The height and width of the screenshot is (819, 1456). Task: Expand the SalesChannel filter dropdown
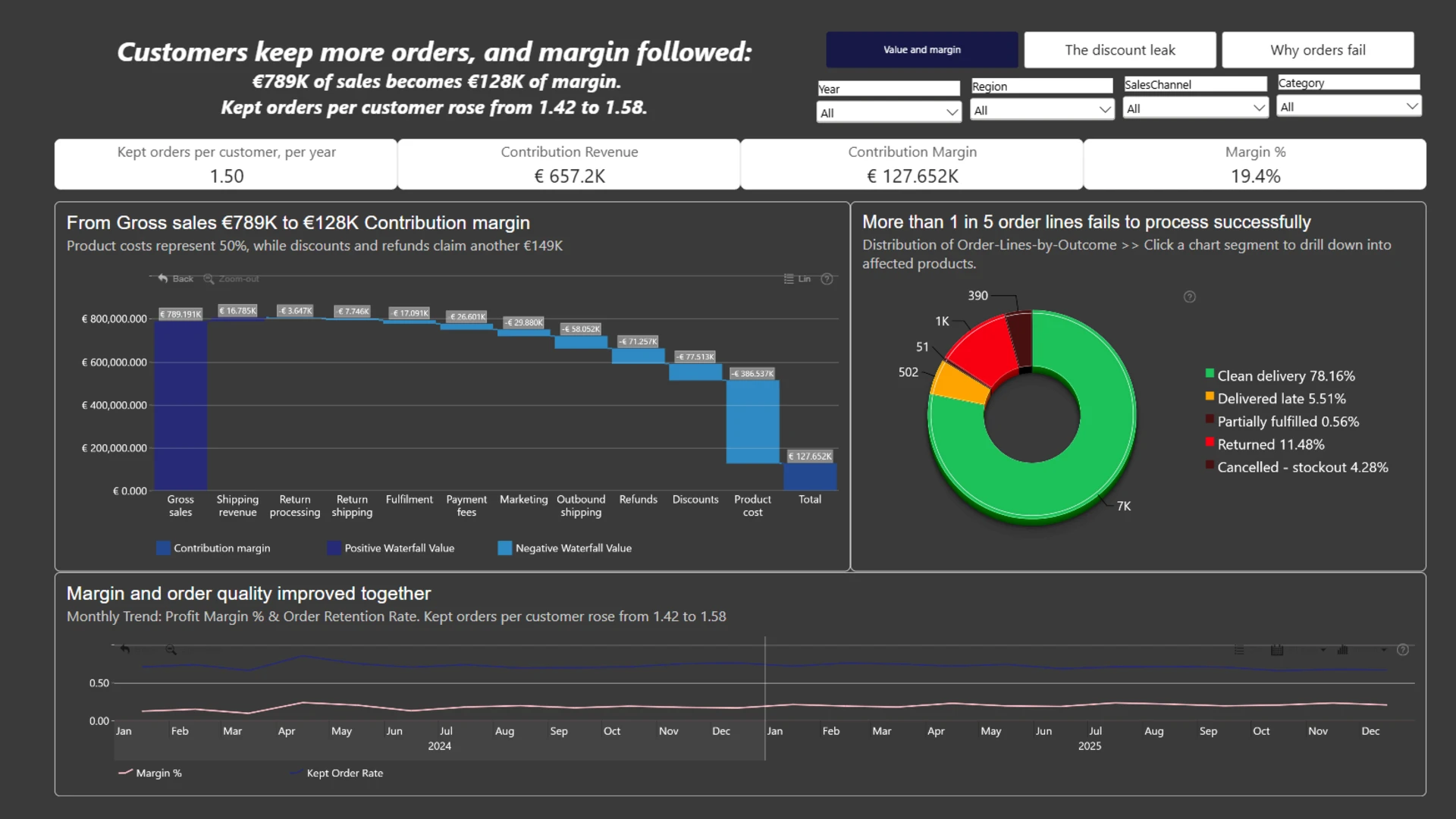coord(1196,108)
